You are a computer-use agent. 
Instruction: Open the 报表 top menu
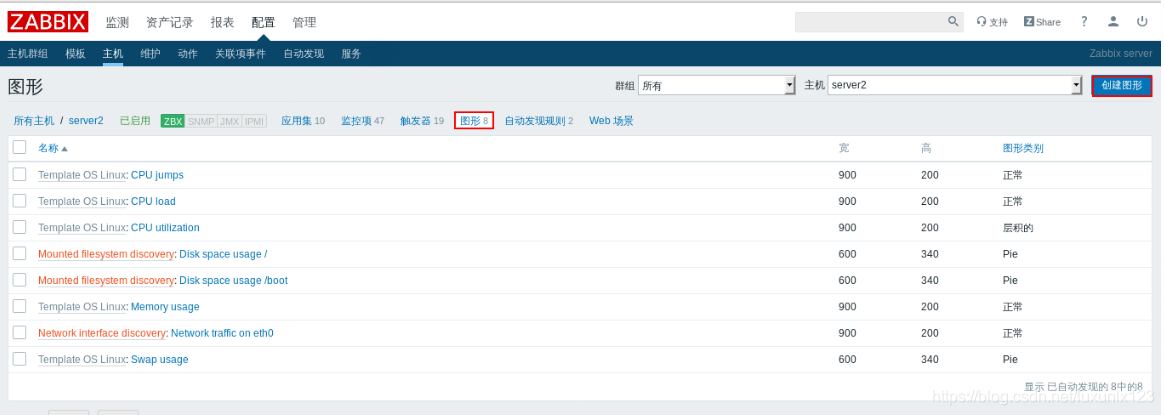point(222,22)
